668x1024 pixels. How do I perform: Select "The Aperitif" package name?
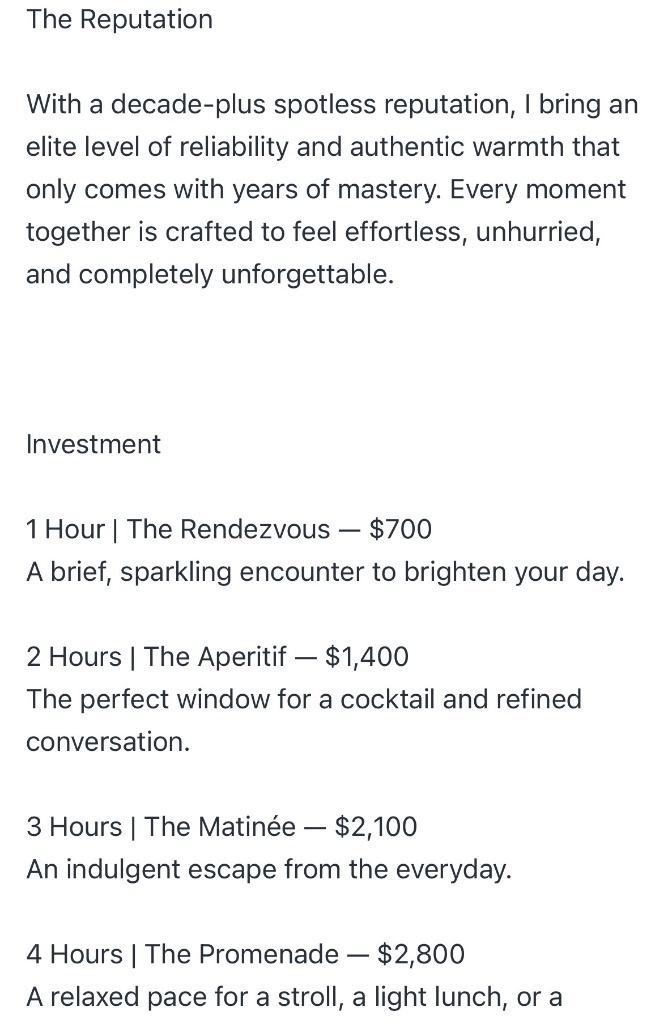click(x=215, y=657)
